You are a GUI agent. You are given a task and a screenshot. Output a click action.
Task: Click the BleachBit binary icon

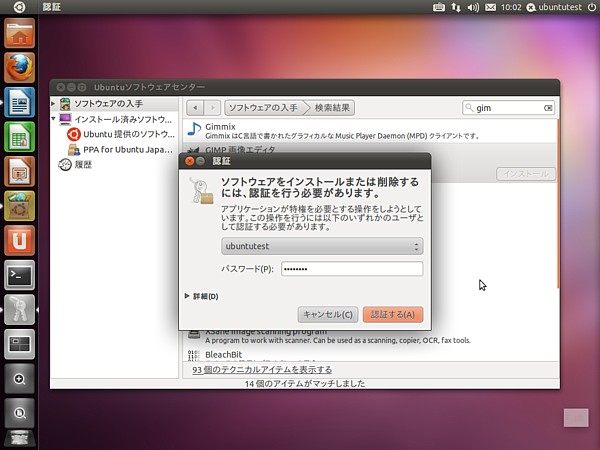194,355
